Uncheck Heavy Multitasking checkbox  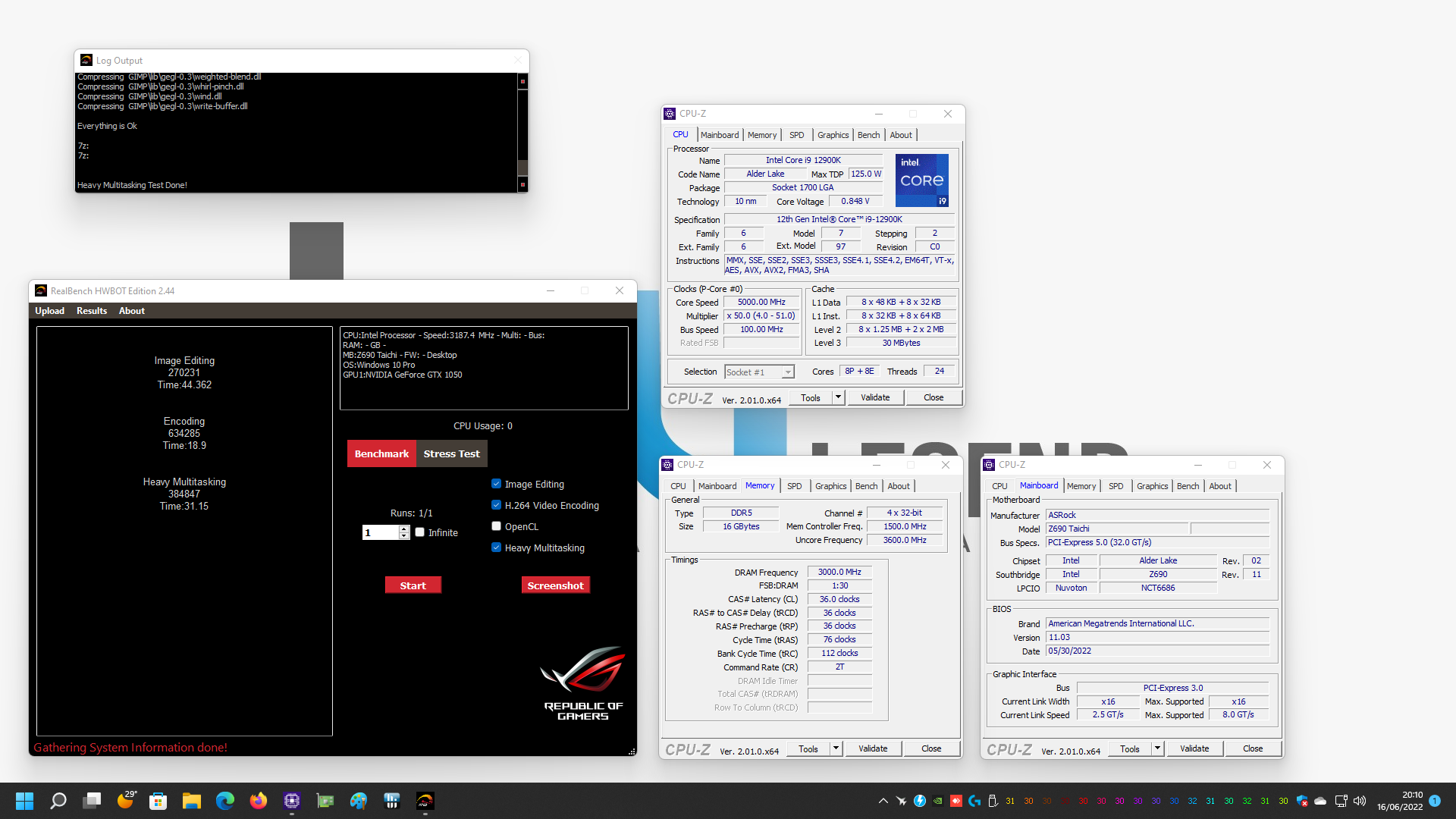pos(496,548)
